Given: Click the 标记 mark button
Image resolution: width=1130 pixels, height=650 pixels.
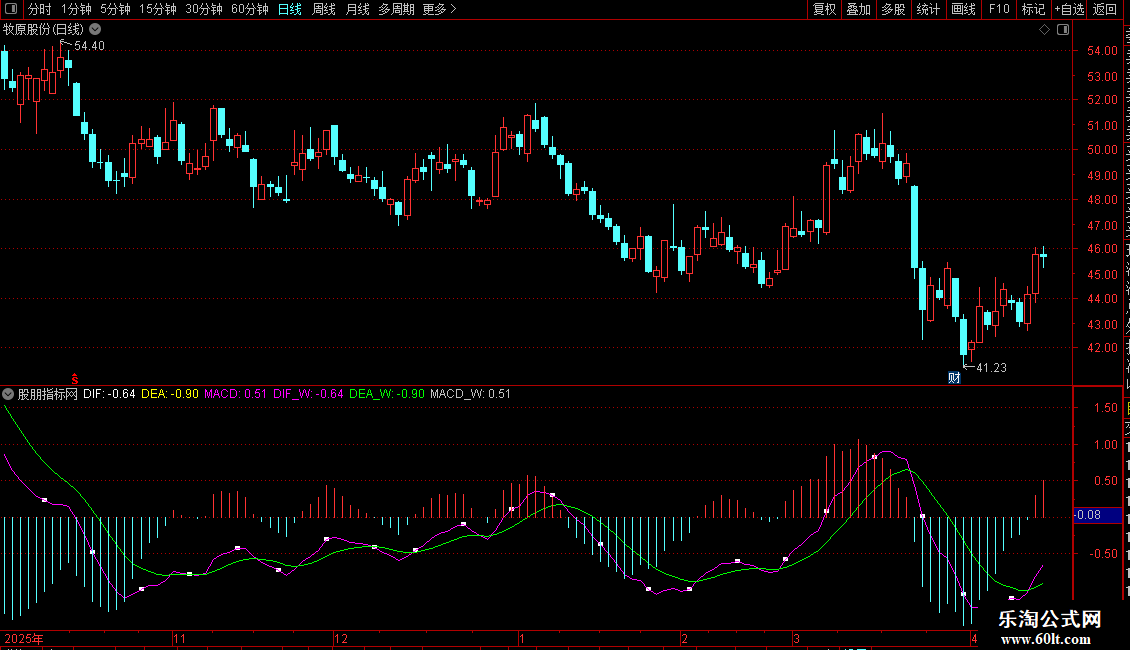Looking at the screenshot, I should [1033, 9].
